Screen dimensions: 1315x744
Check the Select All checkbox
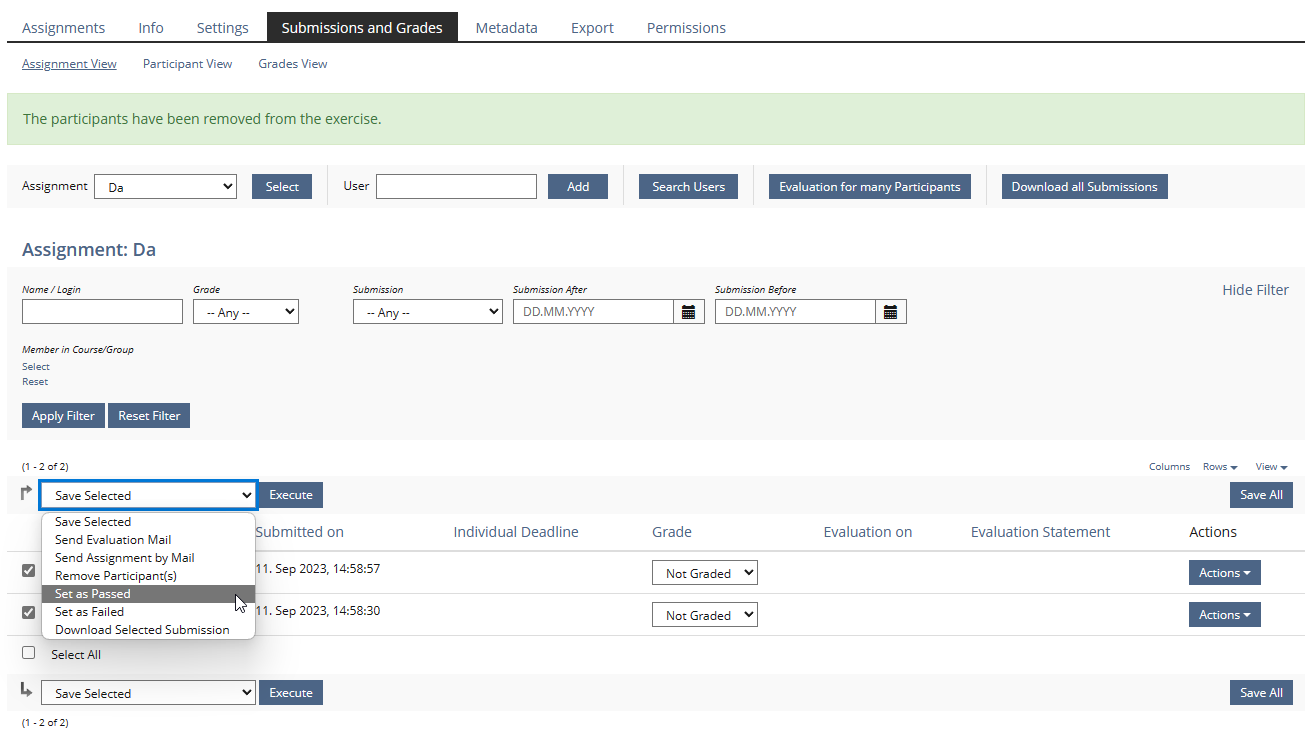[29, 653]
